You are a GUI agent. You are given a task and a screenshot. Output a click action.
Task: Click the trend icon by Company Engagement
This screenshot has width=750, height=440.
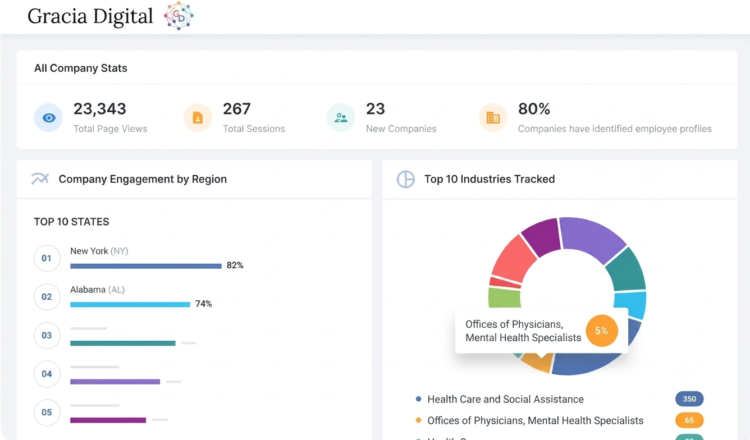click(40, 179)
